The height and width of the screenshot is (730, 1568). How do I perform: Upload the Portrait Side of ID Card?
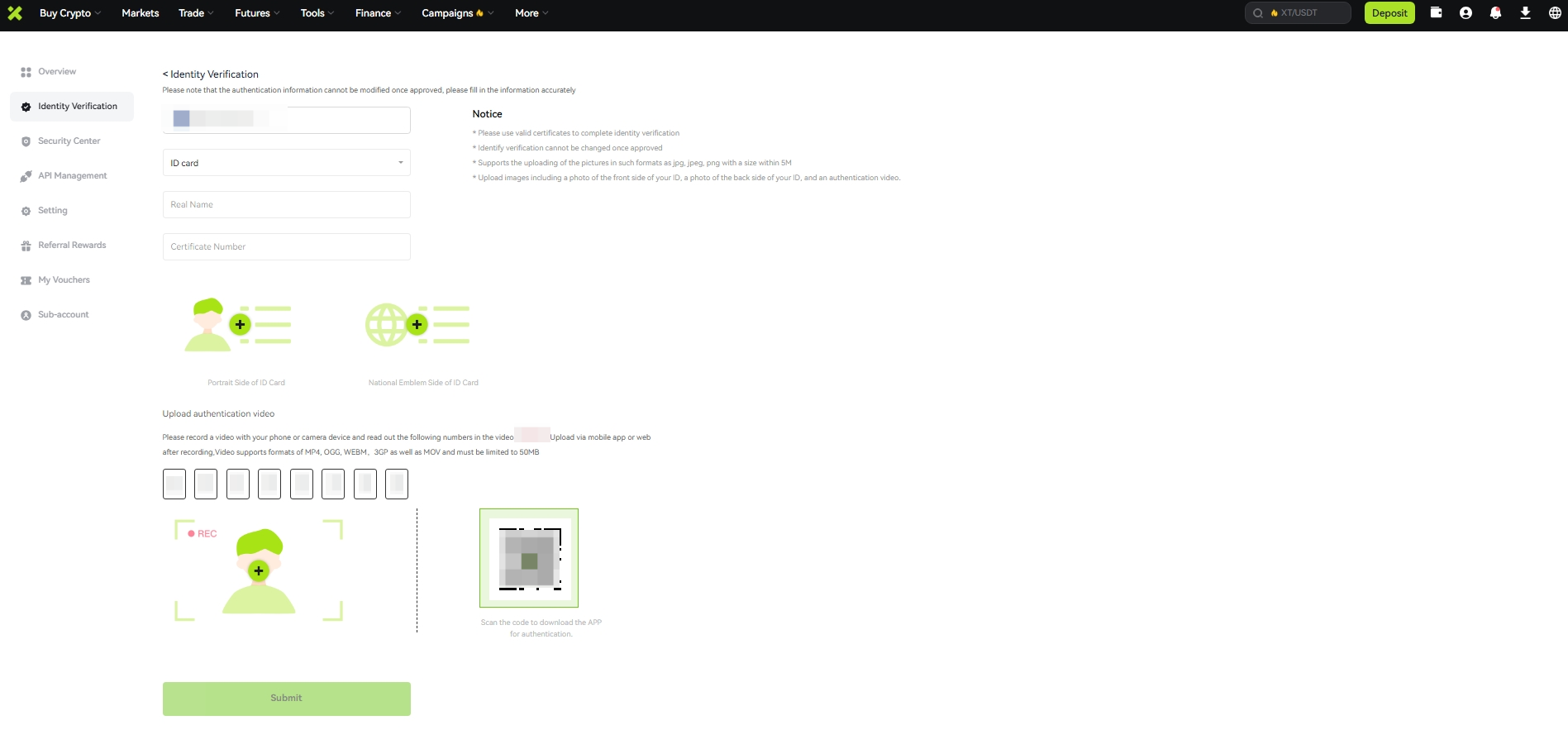240,325
